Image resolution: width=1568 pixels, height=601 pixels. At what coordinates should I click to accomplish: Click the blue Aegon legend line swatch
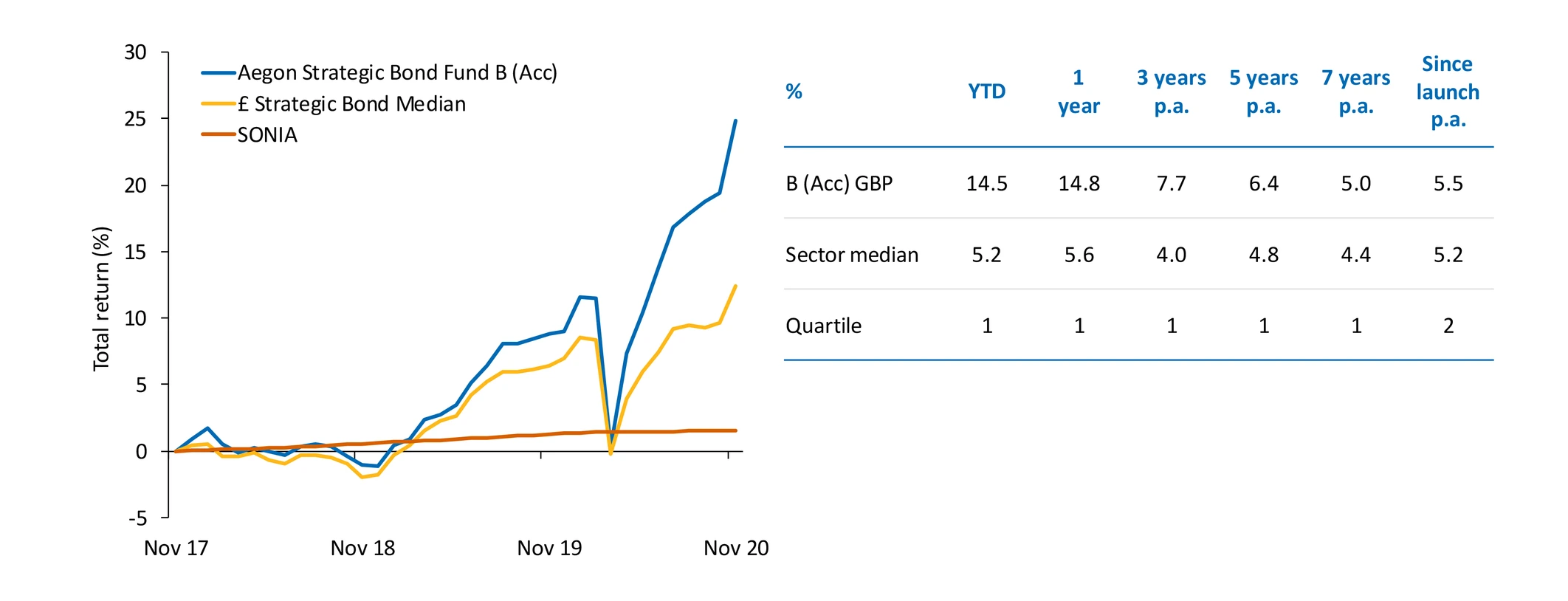click(219, 73)
